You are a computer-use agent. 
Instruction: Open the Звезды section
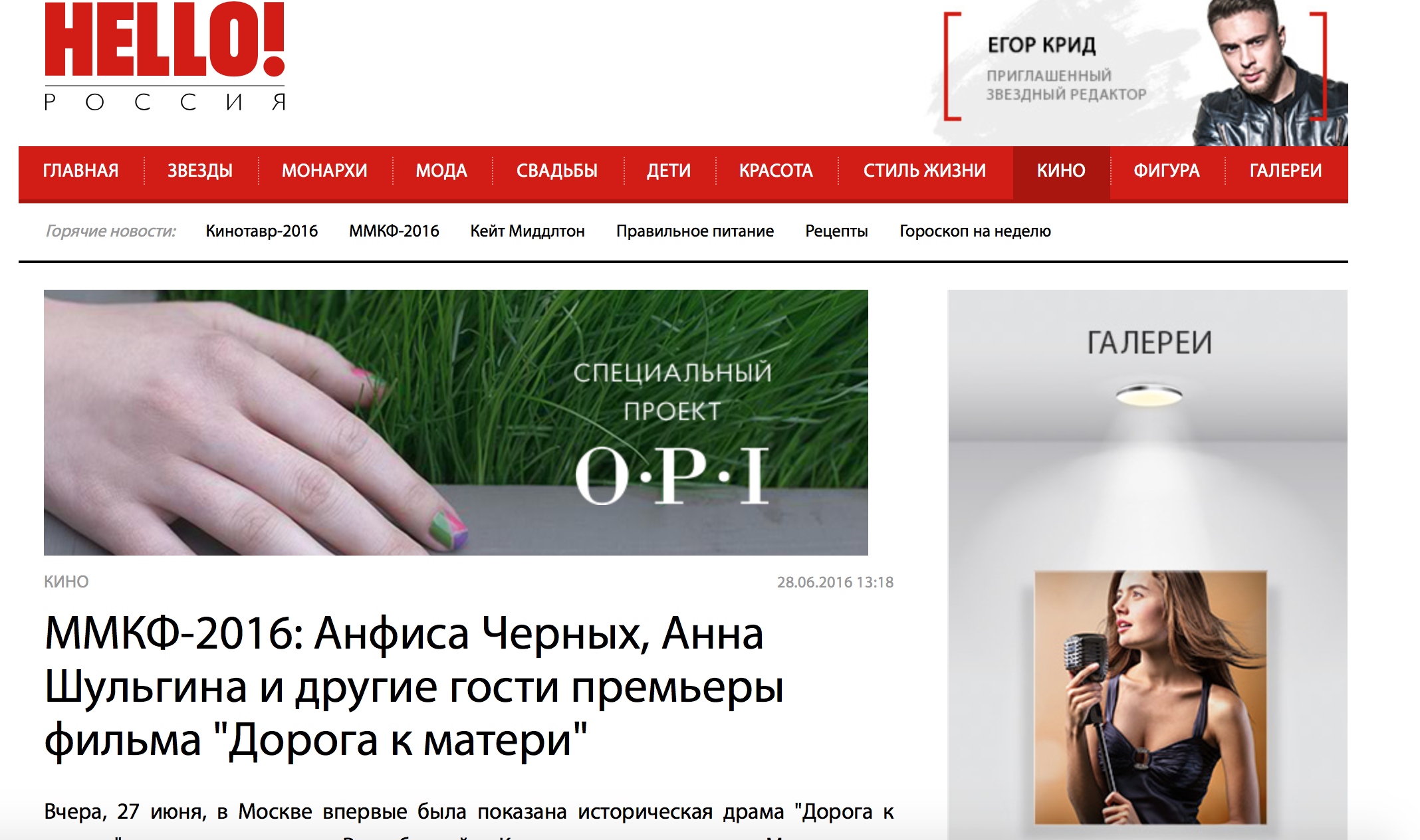point(200,171)
